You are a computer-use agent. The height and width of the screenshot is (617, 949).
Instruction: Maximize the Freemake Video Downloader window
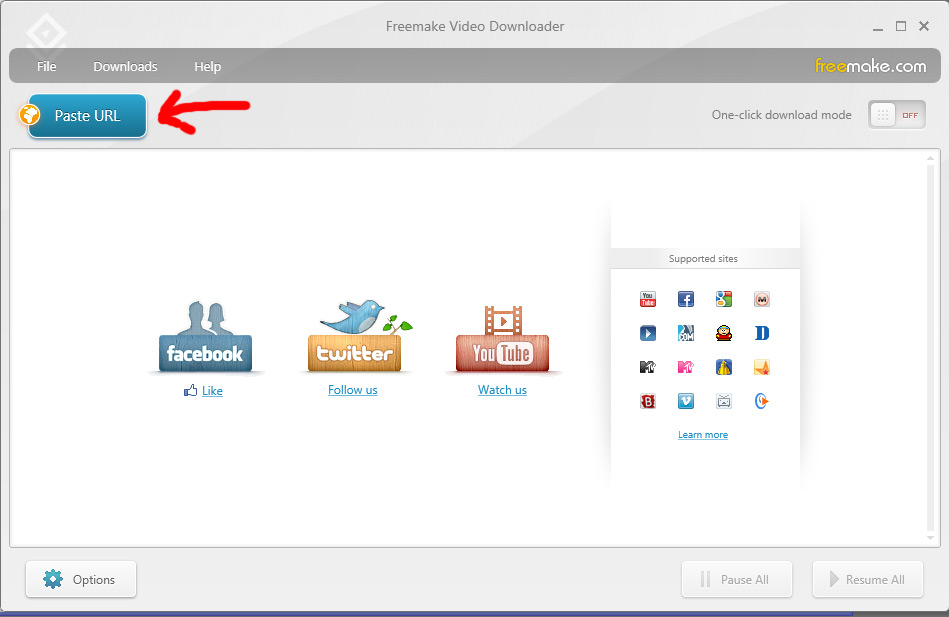click(x=901, y=26)
